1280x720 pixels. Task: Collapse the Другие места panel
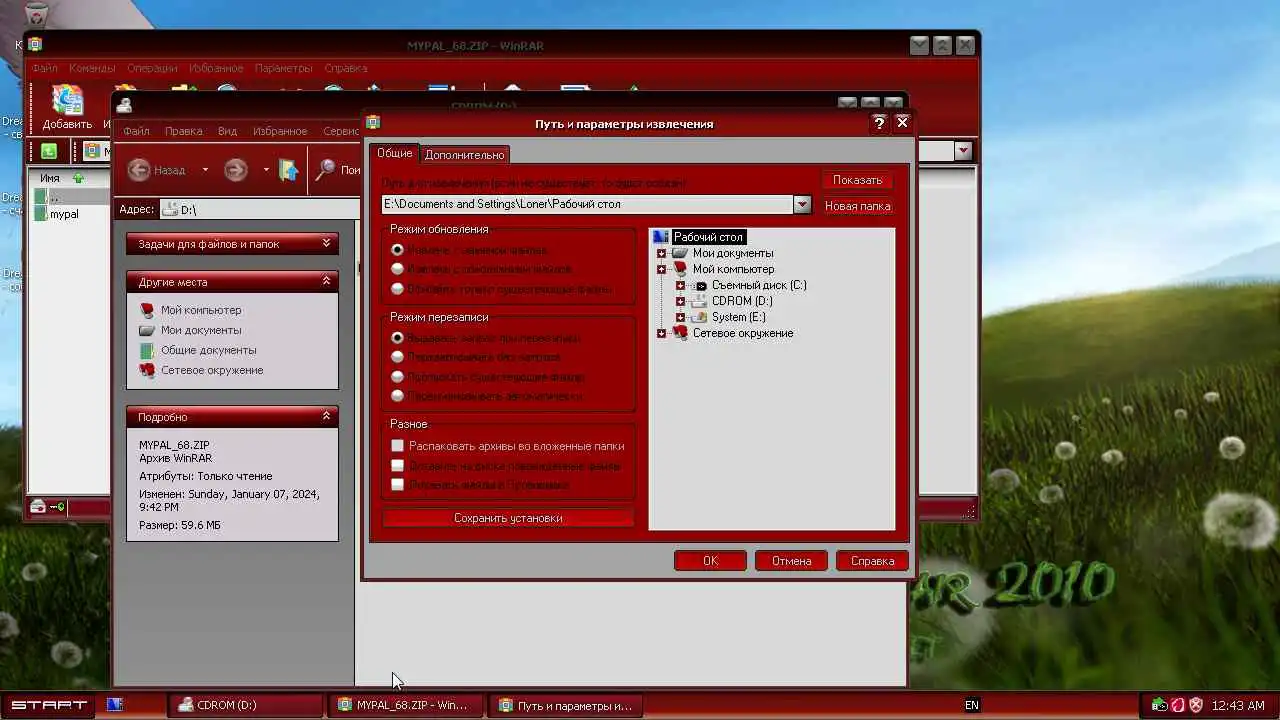click(x=326, y=281)
